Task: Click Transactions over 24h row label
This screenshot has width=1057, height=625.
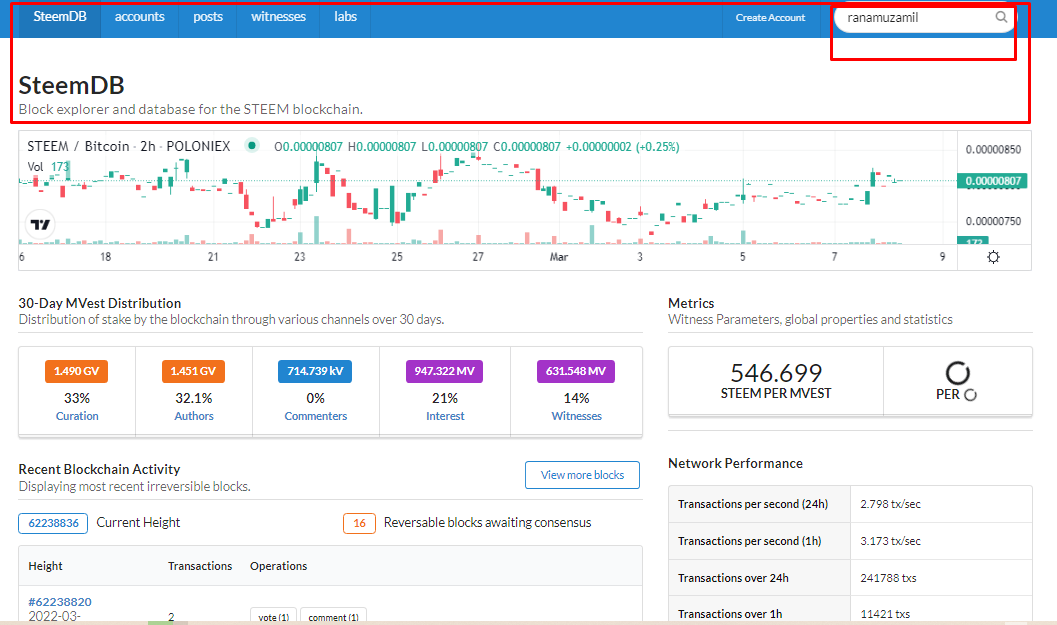Action: 733,578
